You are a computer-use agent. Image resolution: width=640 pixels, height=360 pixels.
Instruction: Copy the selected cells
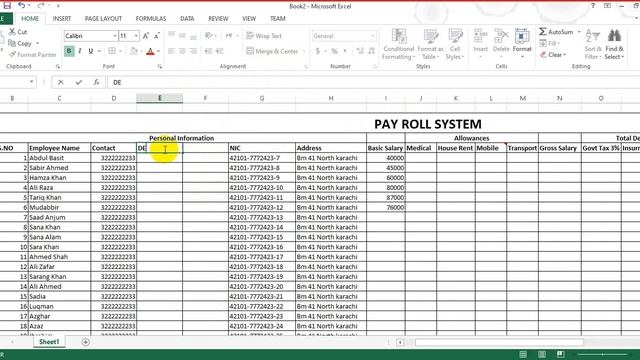pyautogui.click(x=20, y=43)
